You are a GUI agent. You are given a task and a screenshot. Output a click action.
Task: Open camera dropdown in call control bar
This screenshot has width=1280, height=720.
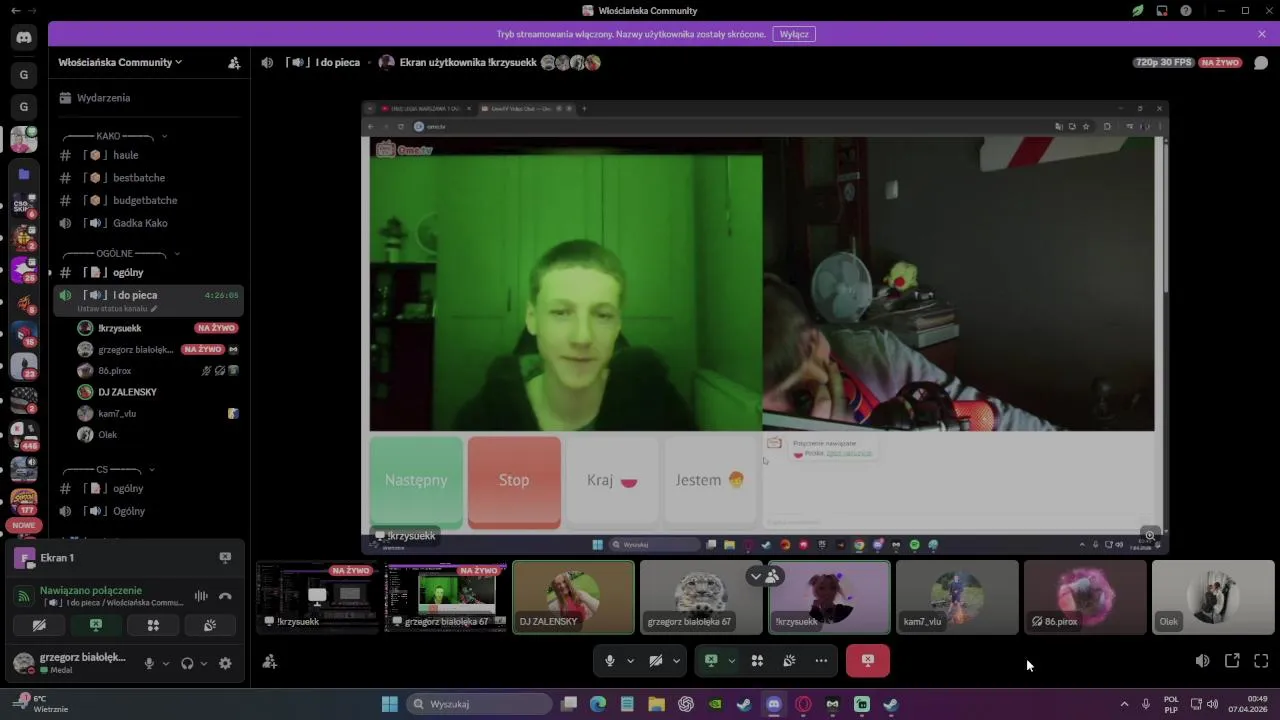676,661
